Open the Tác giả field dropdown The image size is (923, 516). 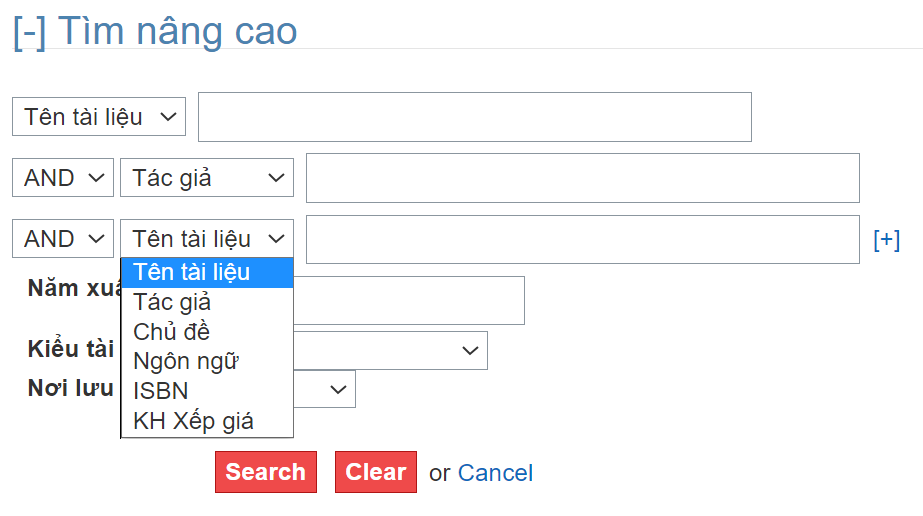(207, 178)
